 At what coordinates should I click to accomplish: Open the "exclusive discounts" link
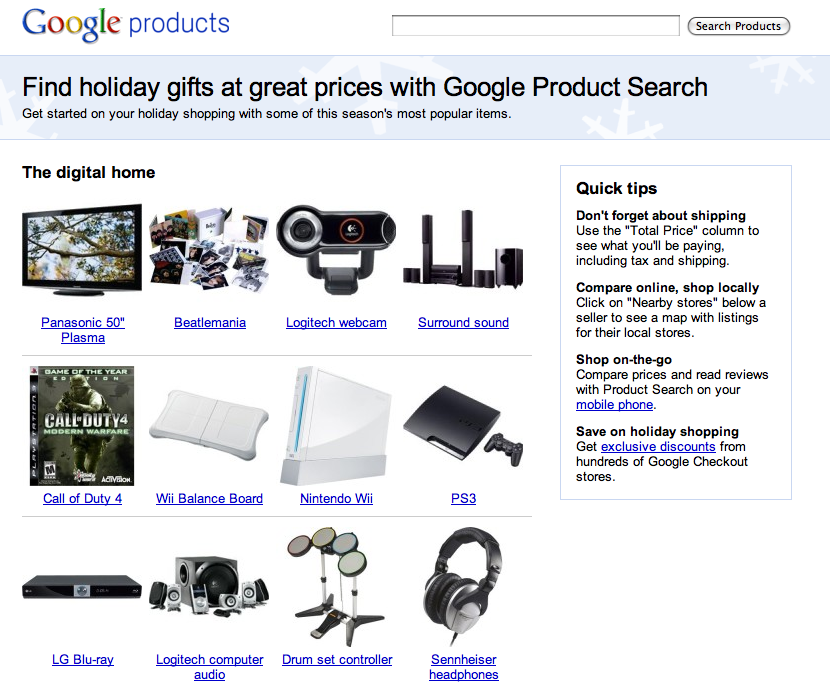click(658, 447)
